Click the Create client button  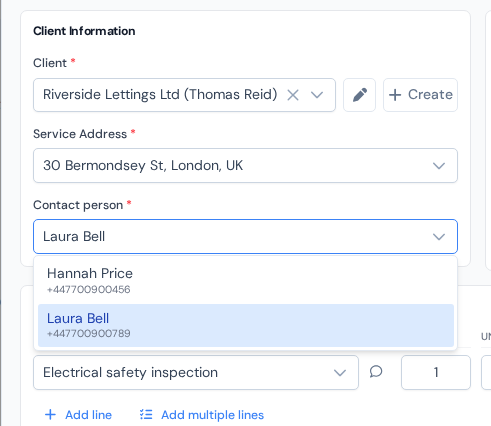click(420, 95)
